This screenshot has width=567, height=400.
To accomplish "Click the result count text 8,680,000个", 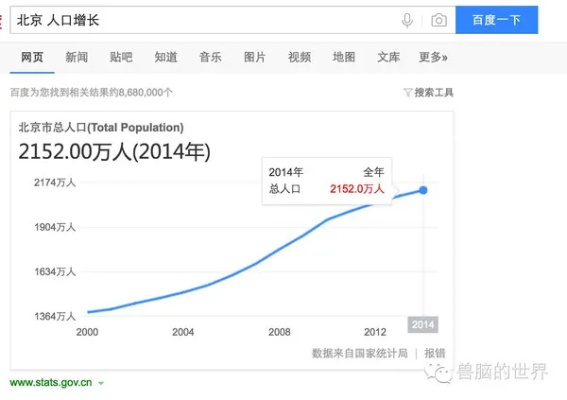I will click(145, 93).
